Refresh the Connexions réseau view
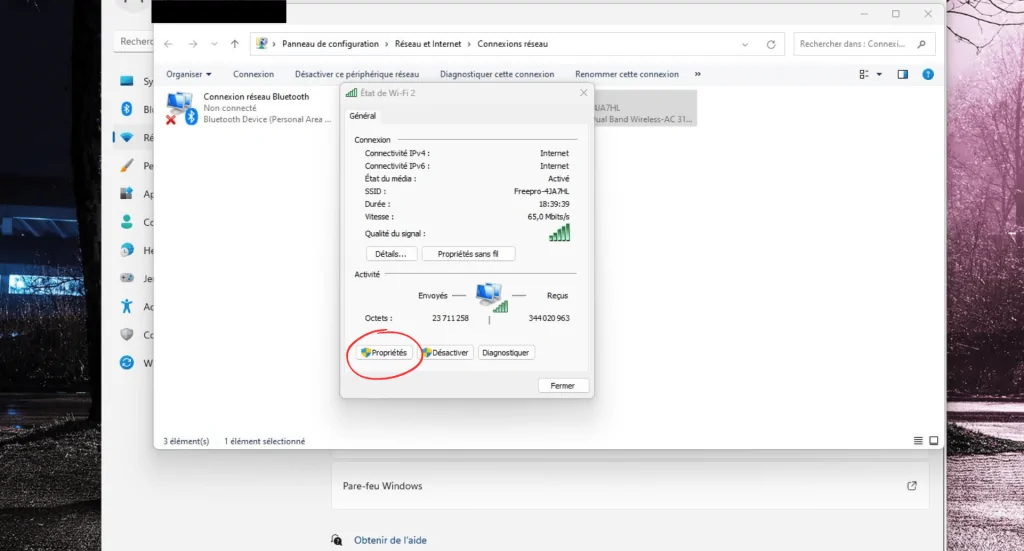This screenshot has width=1024, height=551. pos(771,44)
